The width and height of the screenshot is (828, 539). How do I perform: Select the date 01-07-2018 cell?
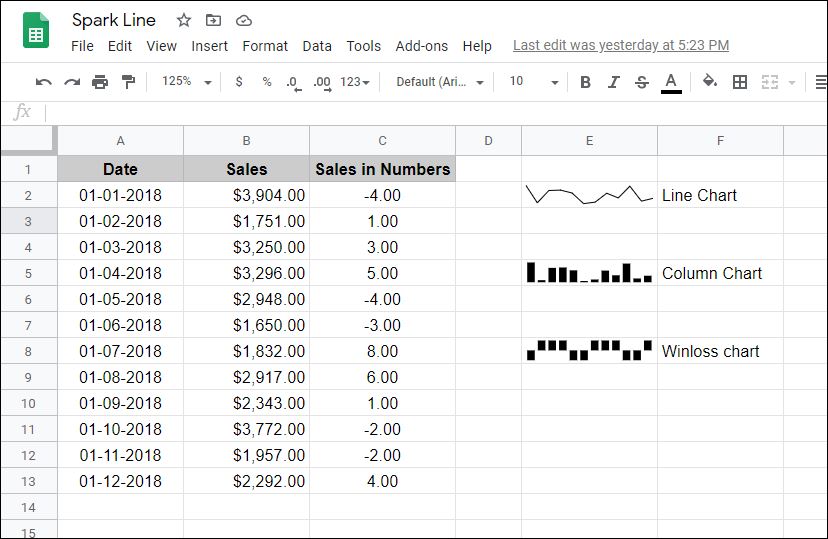[x=120, y=351]
